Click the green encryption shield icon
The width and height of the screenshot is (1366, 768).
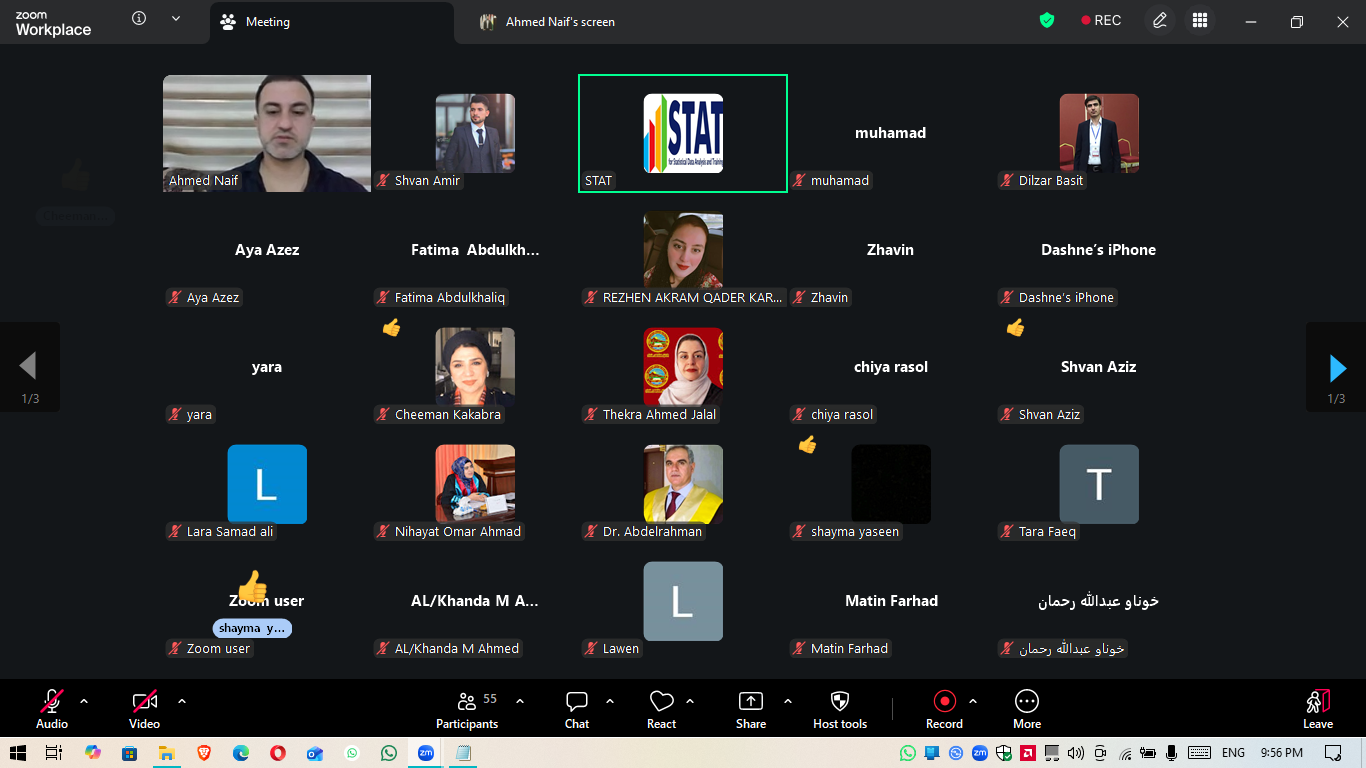1047,21
